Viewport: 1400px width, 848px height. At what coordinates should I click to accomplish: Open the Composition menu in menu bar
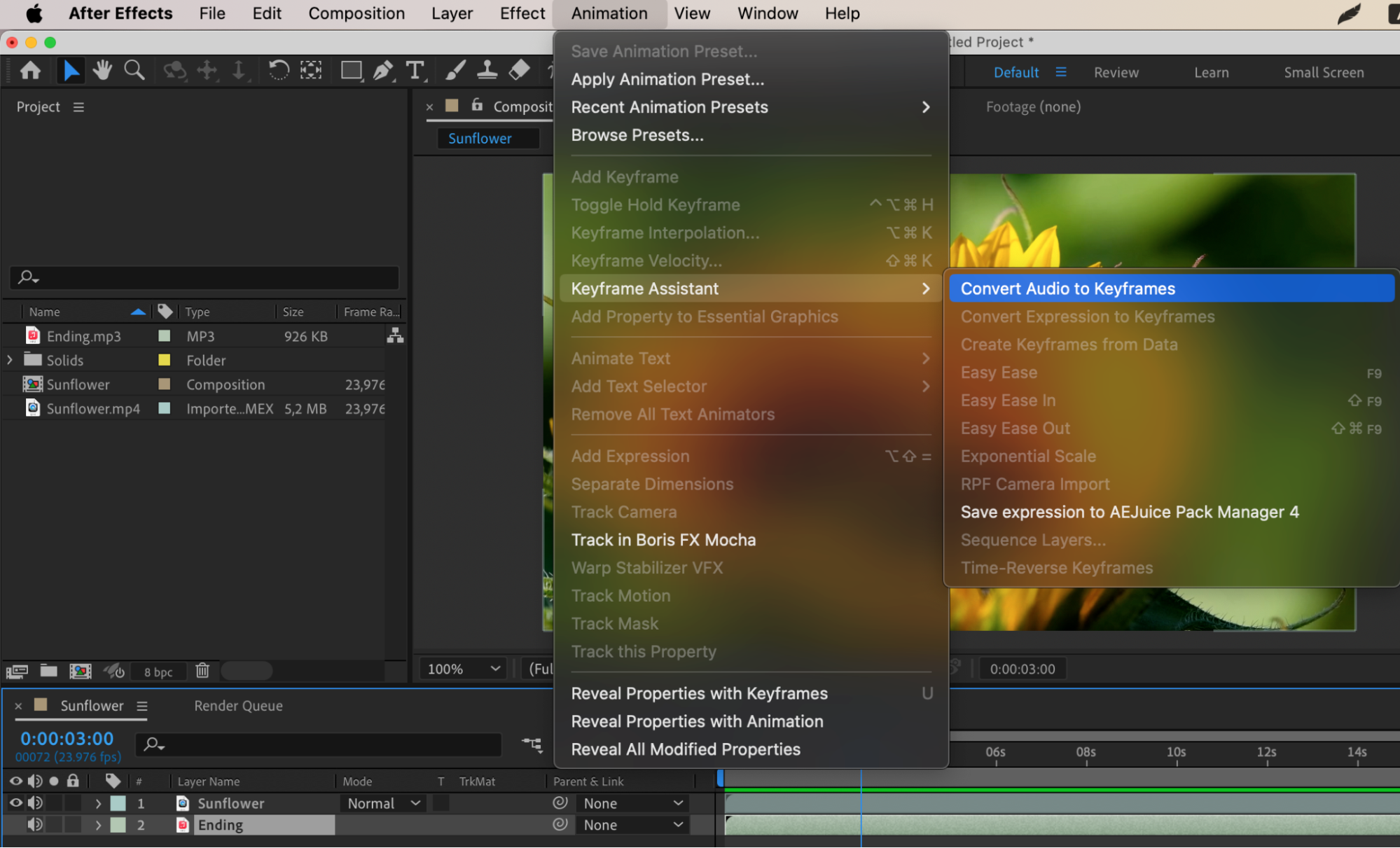point(356,13)
